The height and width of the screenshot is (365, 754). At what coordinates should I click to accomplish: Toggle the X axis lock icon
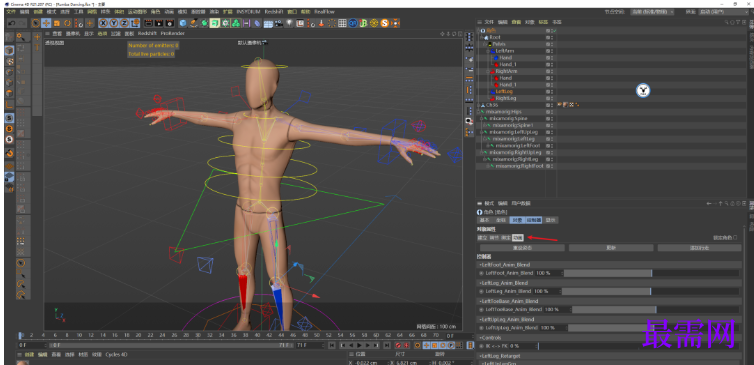click(103, 23)
